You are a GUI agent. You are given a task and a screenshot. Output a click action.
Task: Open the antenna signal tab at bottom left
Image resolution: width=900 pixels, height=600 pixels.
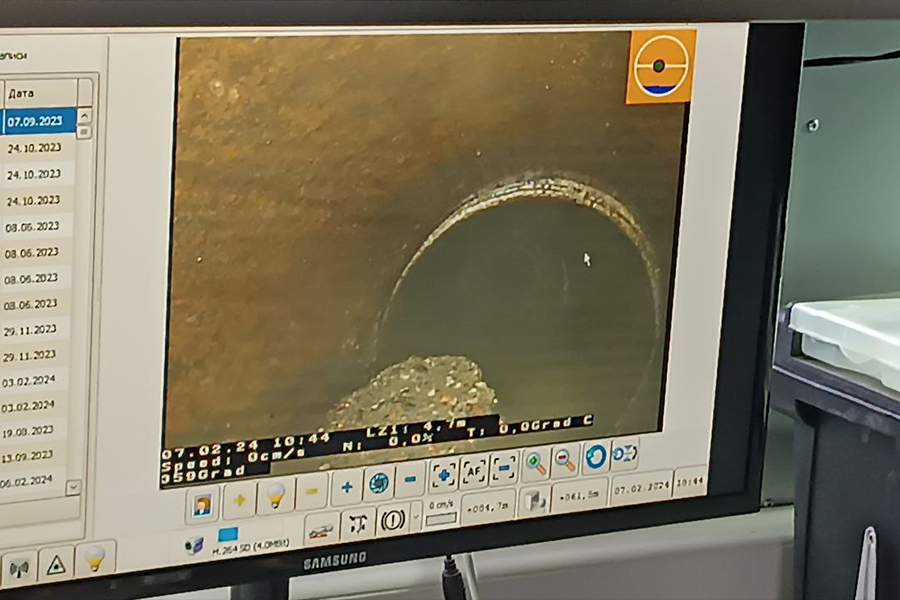tap(17, 567)
